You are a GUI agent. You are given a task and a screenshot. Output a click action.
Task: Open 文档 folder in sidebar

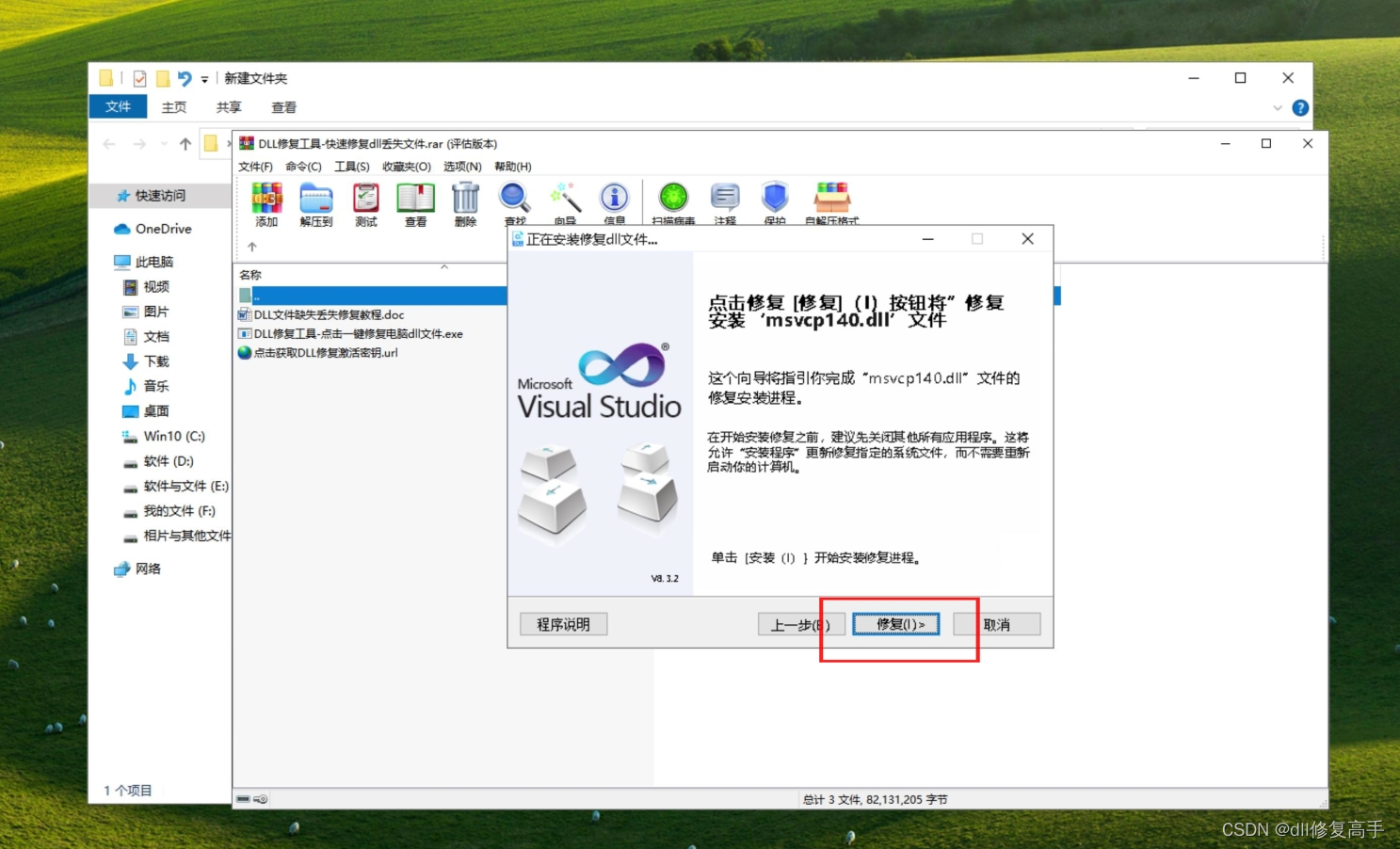[146, 337]
